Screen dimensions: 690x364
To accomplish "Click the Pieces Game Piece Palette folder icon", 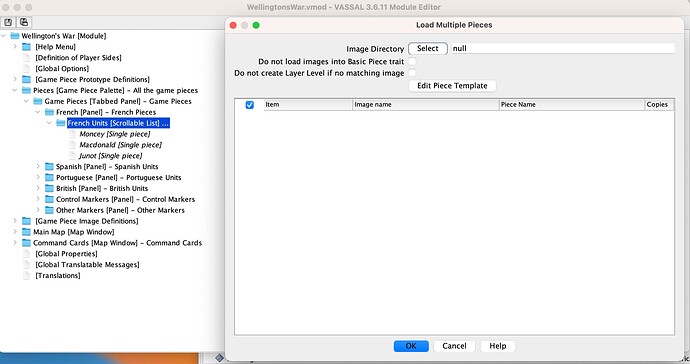I will (26, 90).
